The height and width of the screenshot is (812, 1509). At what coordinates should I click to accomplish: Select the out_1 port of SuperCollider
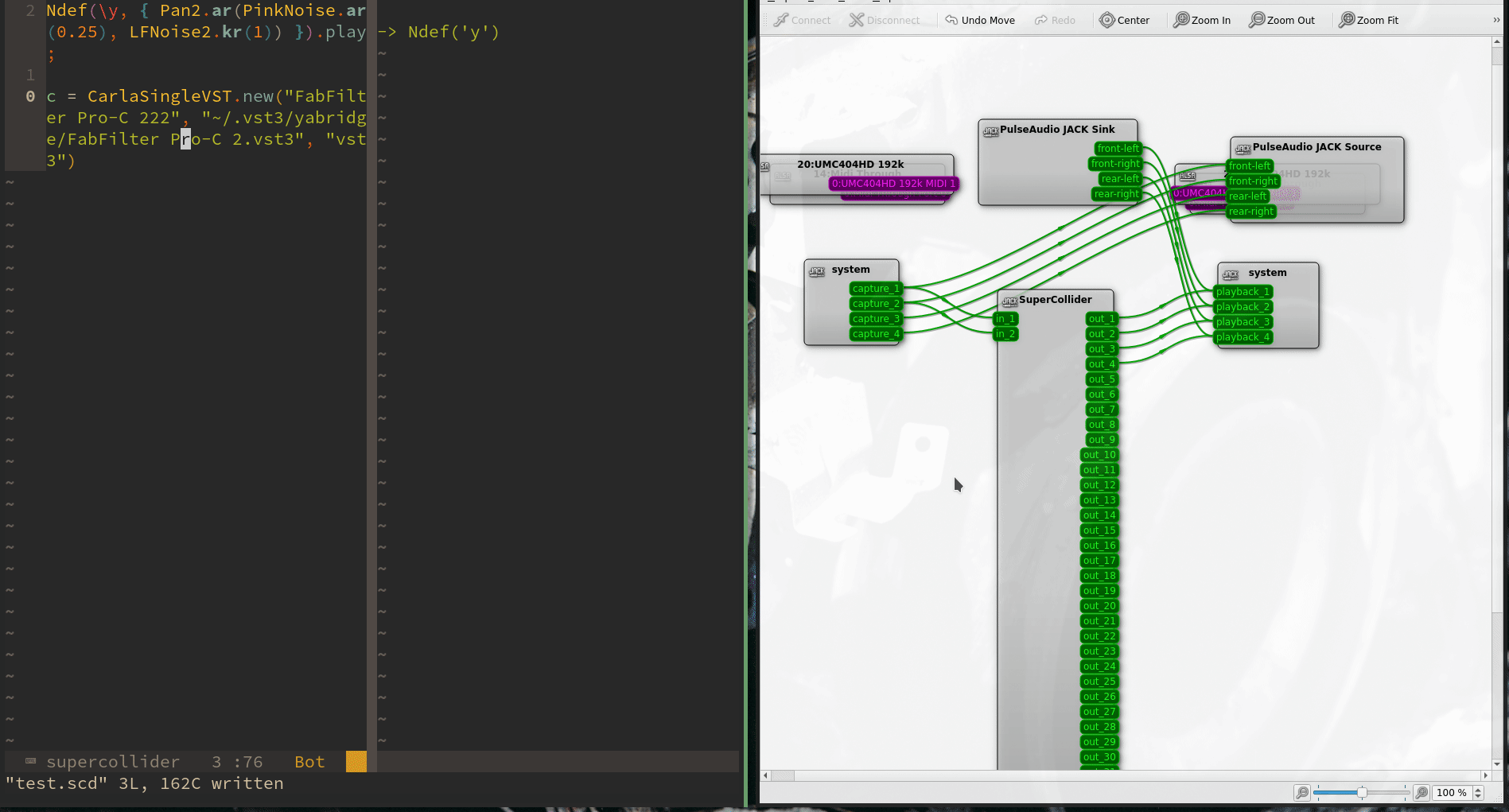click(1102, 319)
